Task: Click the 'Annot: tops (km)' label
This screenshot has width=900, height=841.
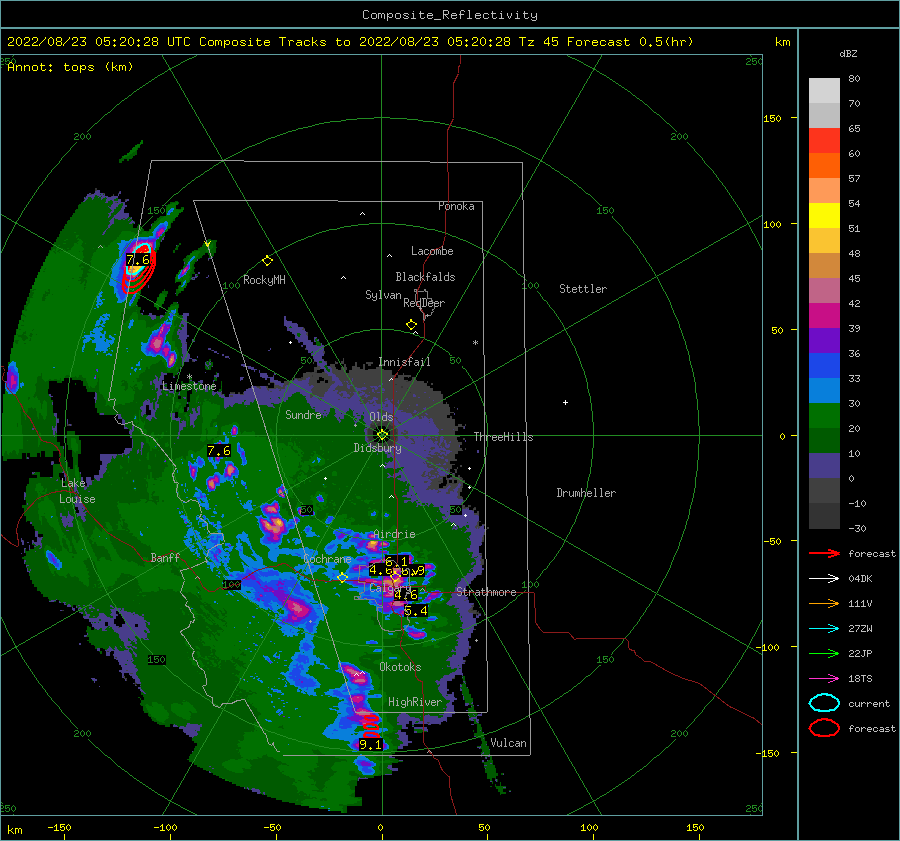Action: click(70, 67)
